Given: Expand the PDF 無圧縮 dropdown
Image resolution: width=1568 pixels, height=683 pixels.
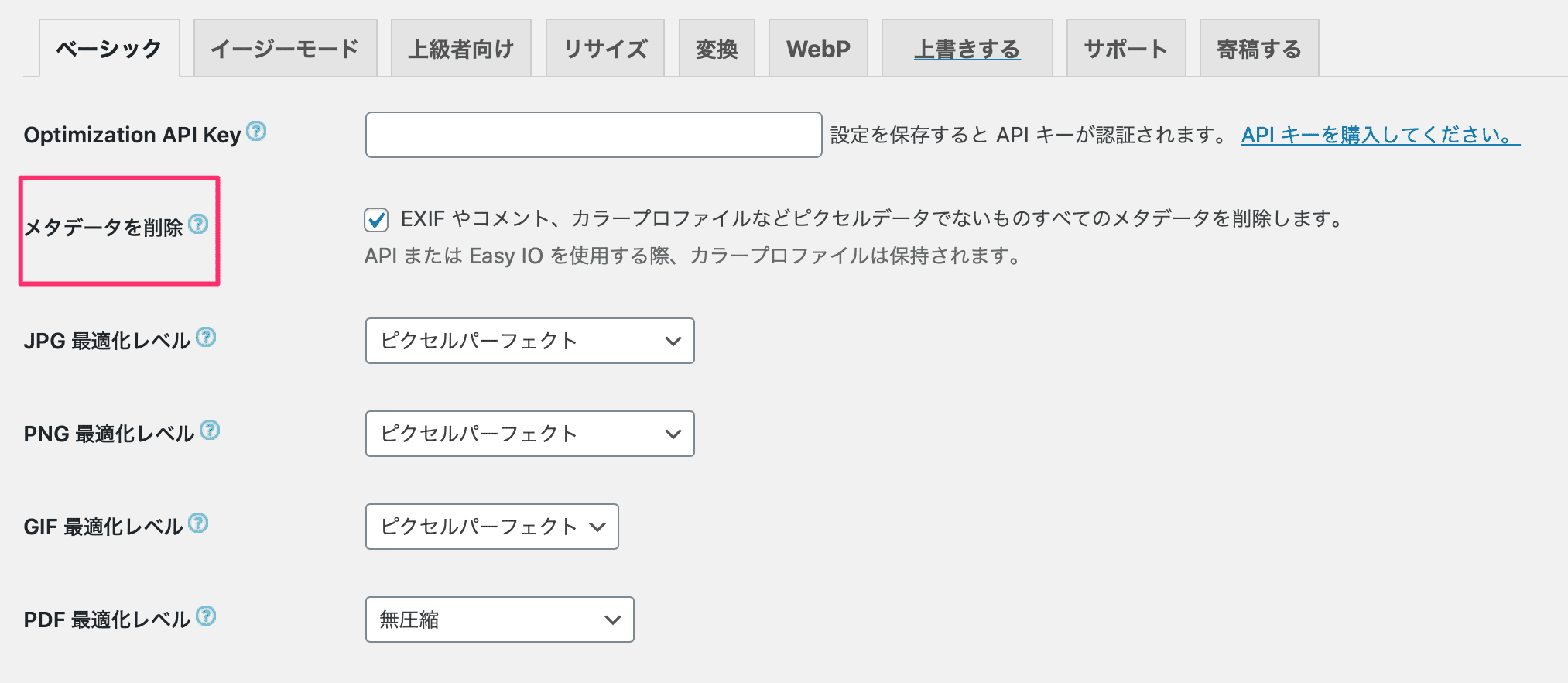Looking at the screenshot, I should [499, 620].
